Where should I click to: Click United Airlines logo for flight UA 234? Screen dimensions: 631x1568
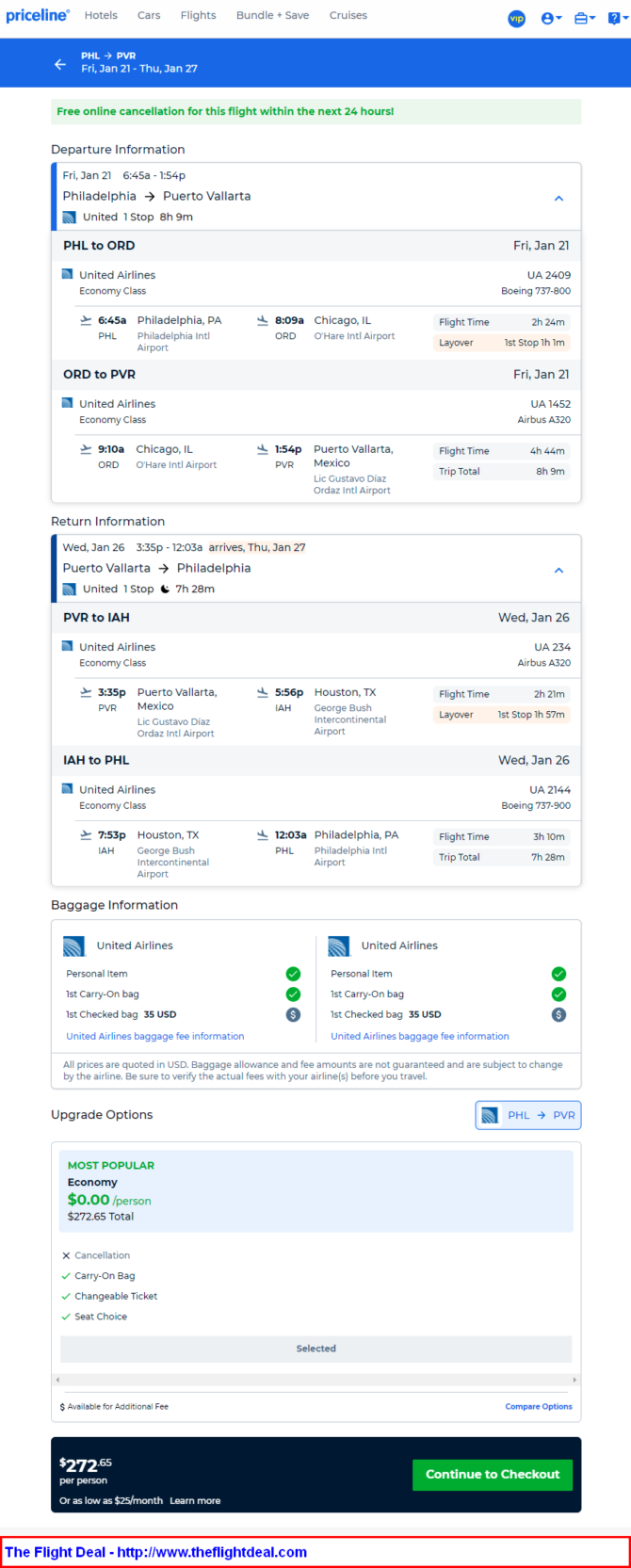(x=67, y=646)
